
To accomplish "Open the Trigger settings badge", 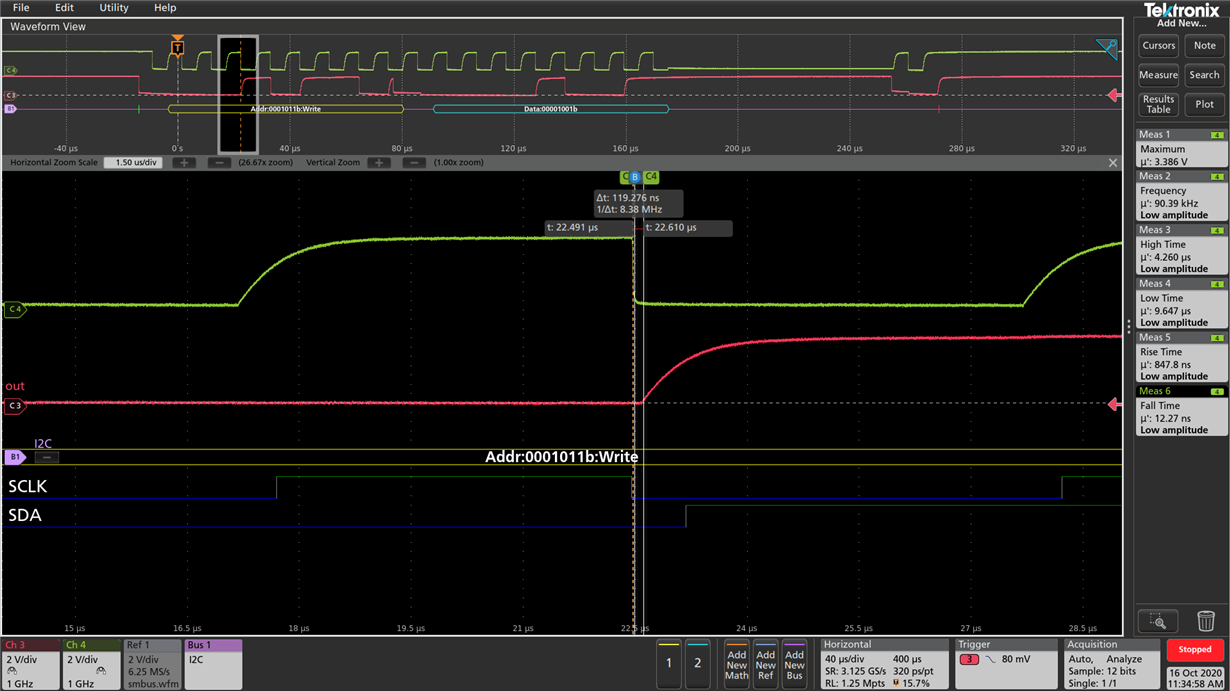I will point(1005,664).
